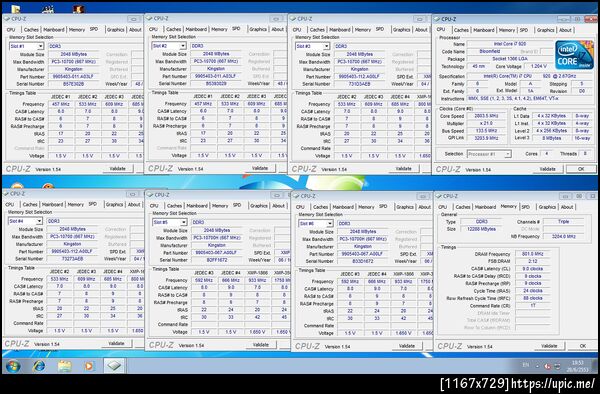Open SPD tab in the Core i7 processor window

click(x=524, y=30)
